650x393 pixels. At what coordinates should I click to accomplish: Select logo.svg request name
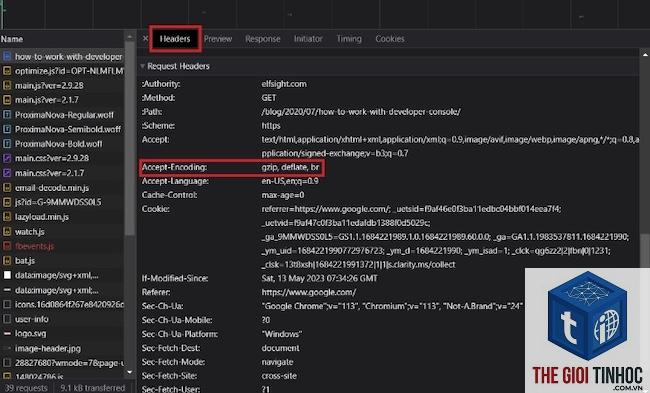point(31,334)
